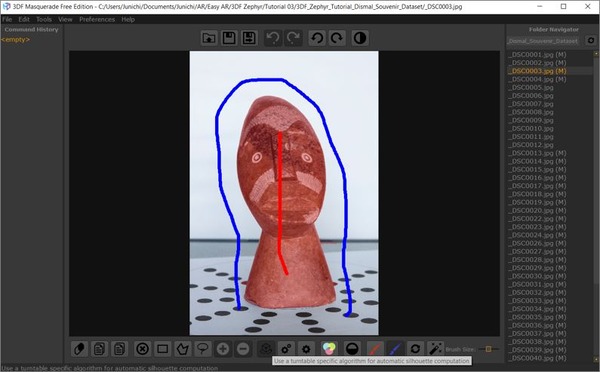Open image folder icon in top toolbar
Viewport: 600px width, 372px height.
(x=209, y=38)
